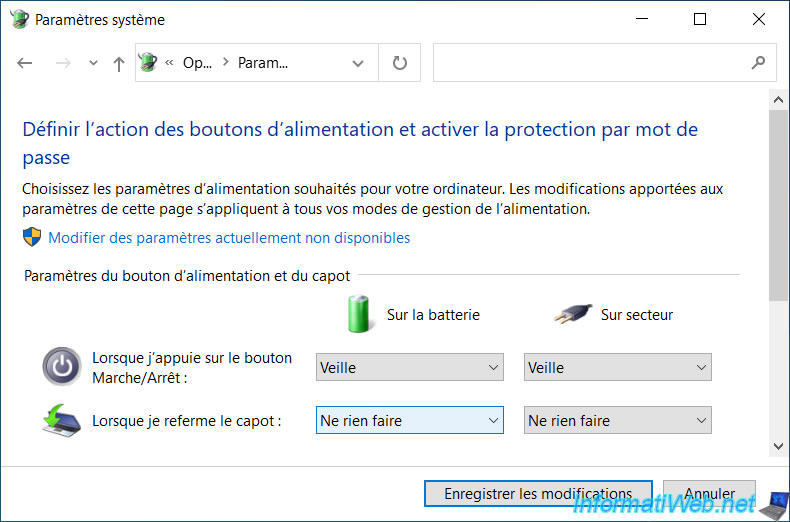Click the scrollbar down arrow
Viewport: 790px width, 522px height.
tap(778, 446)
